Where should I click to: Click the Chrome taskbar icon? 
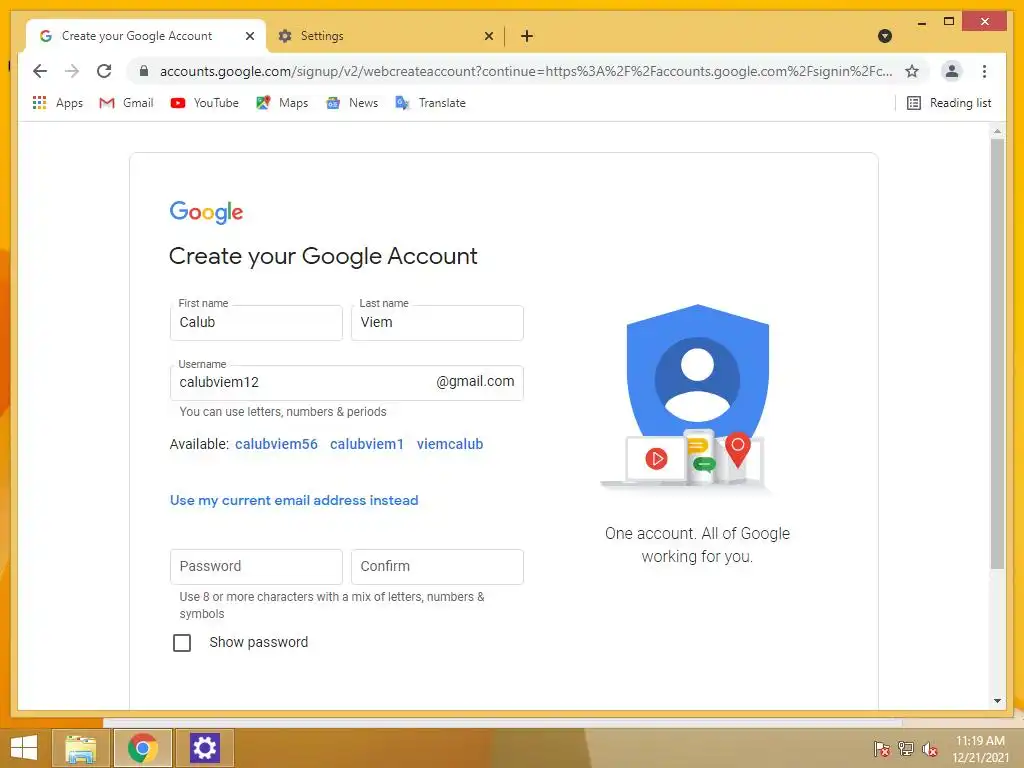tap(143, 748)
